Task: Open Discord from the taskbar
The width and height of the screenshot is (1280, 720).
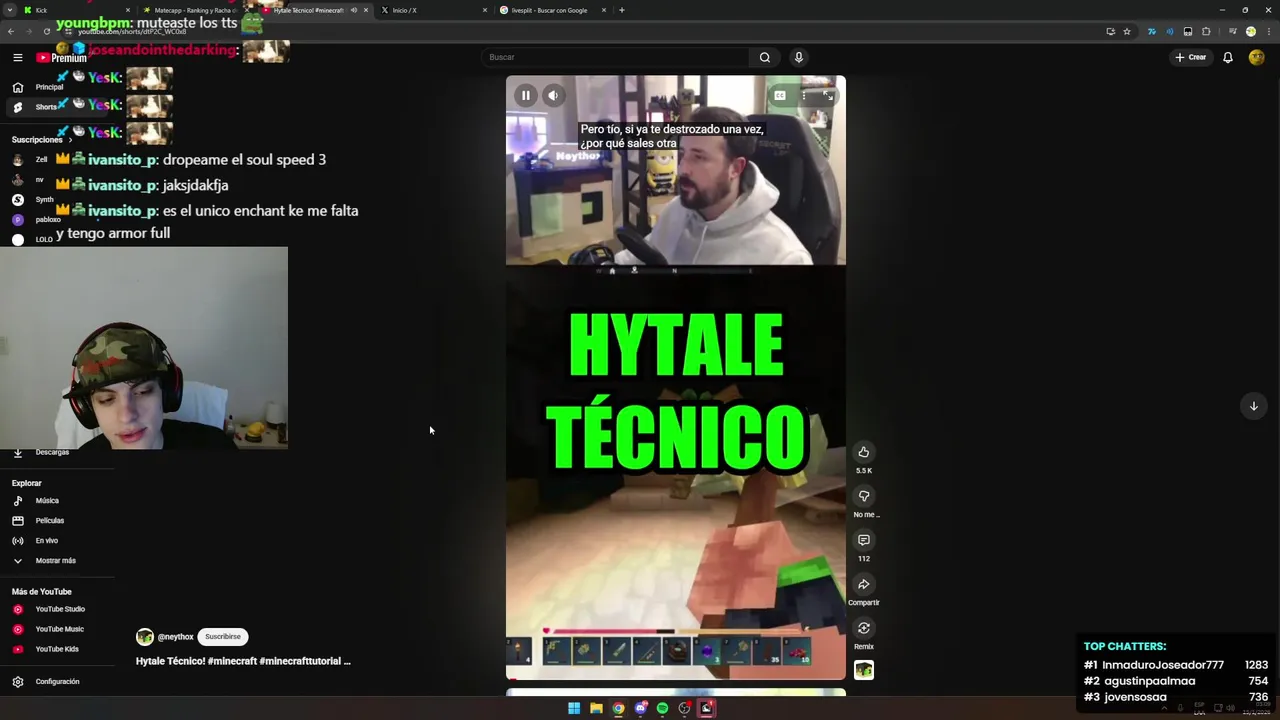Action: [640, 708]
